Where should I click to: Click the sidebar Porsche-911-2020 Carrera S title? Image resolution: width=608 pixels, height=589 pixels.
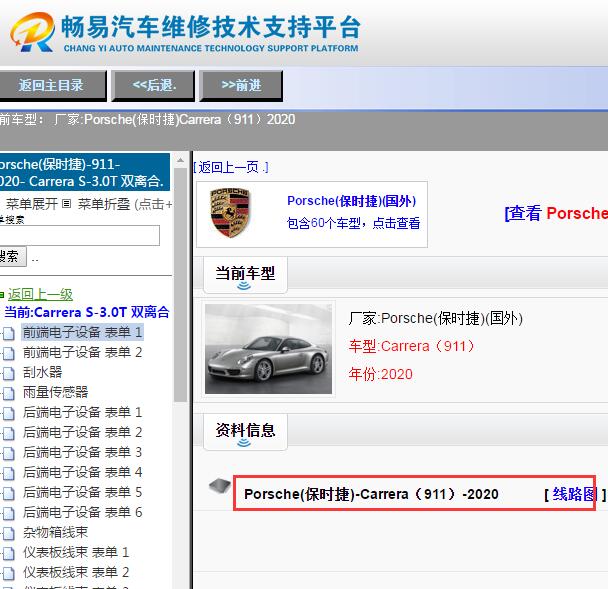pos(83,173)
